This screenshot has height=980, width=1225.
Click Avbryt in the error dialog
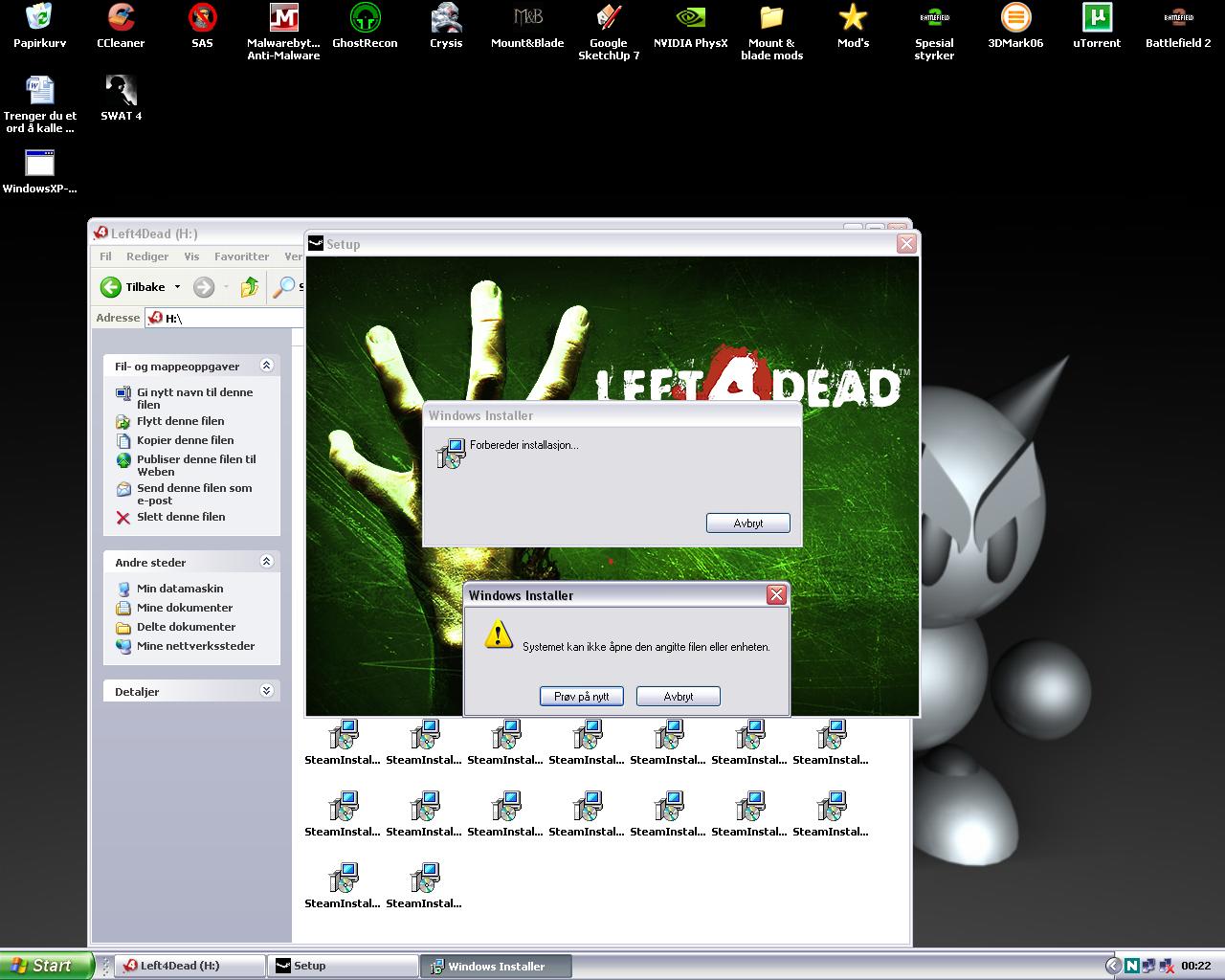[679, 697]
